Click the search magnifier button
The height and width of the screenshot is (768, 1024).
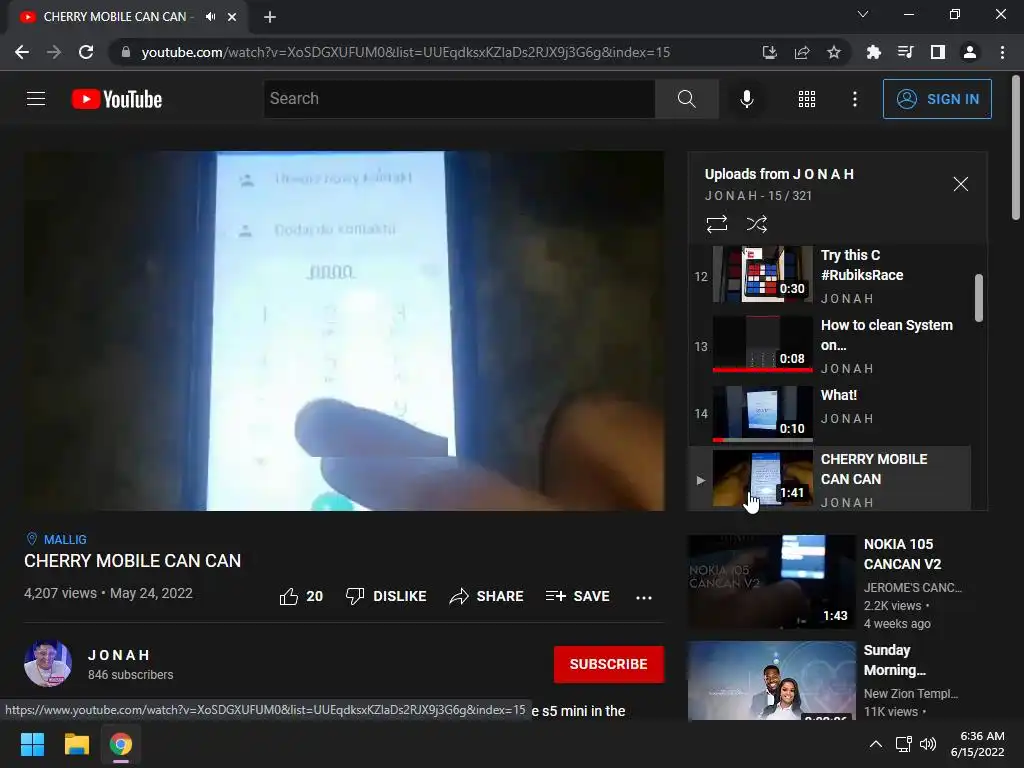coord(686,99)
